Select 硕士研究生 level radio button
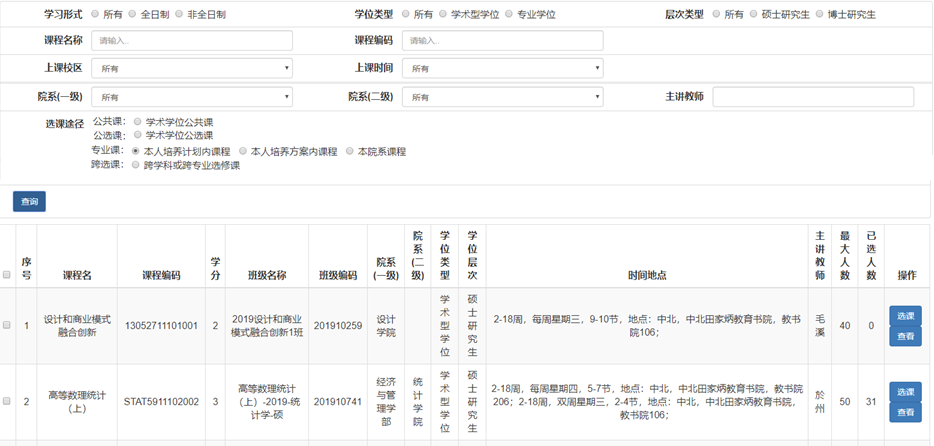The height and width of the screenshot is (446, 934). click(x=753, y=15)
